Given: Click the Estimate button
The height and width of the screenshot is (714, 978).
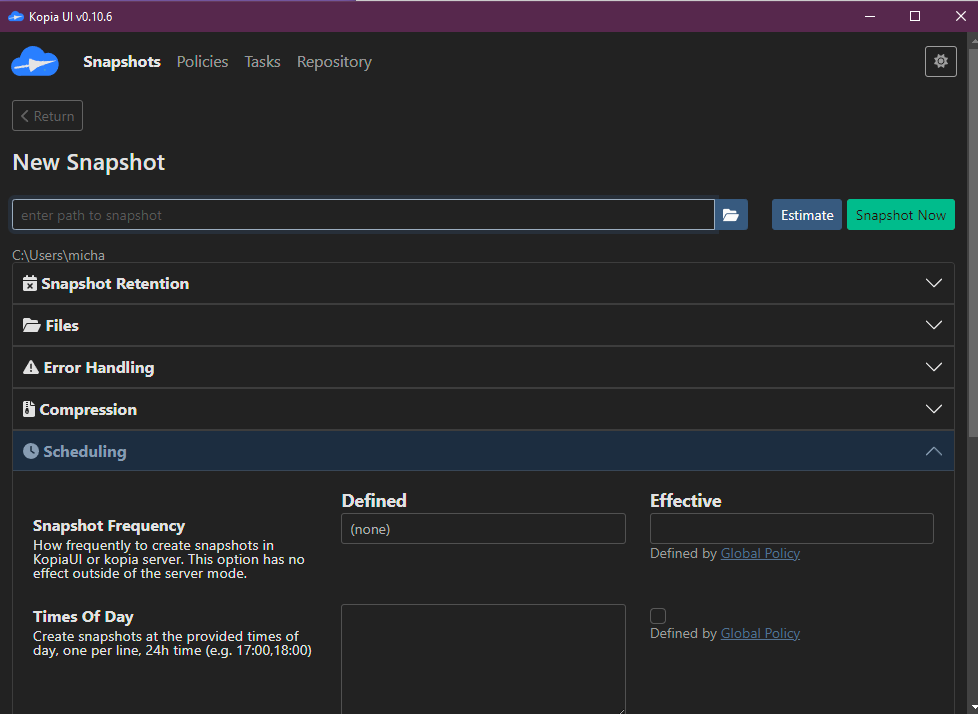Looking at the screenshot, I should (x=806, y=215).
